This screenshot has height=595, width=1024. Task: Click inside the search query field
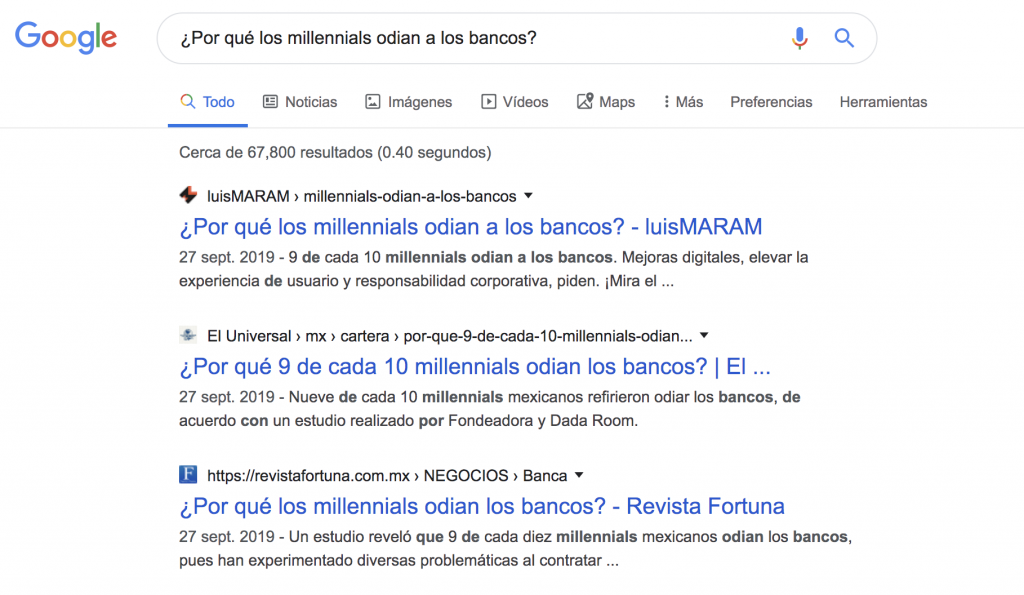click(470, 39)
